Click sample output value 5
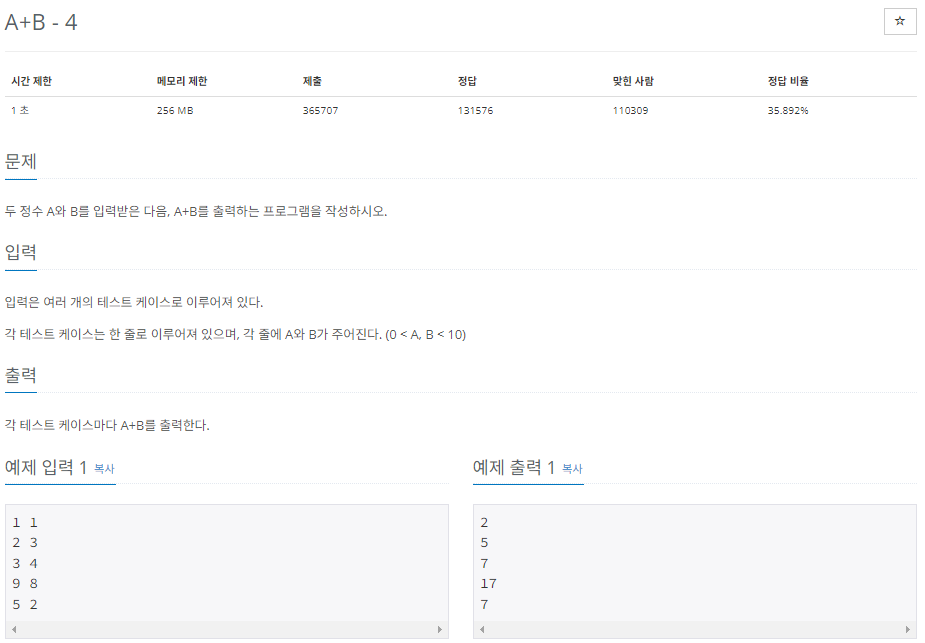 (x=484, y=543)
